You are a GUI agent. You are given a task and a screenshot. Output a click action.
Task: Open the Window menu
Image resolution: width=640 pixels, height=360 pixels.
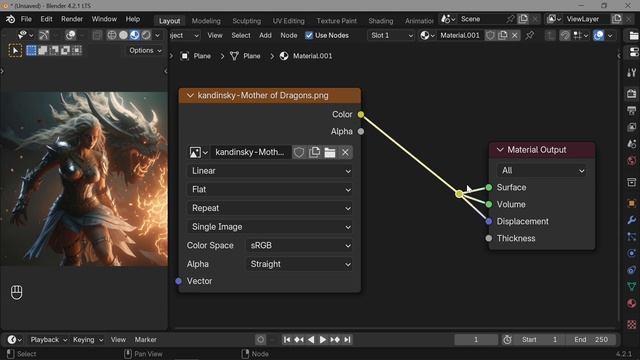click(104, 19)
